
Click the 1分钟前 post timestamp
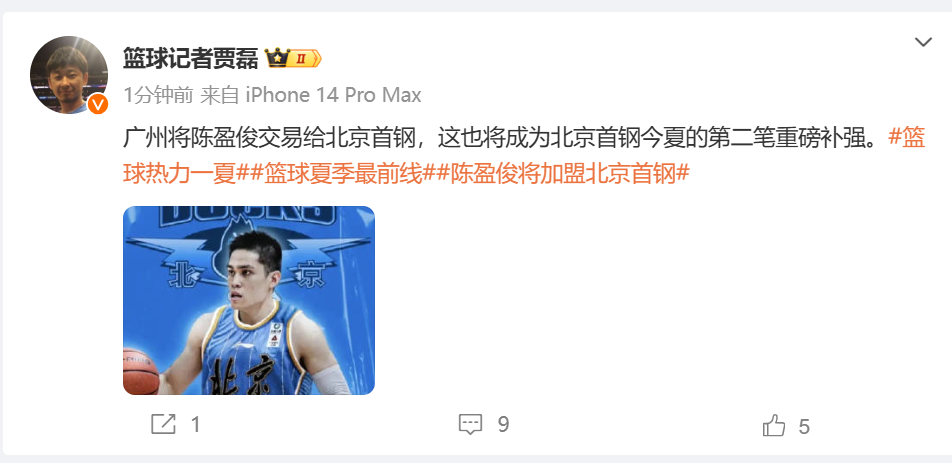(158, 95)
